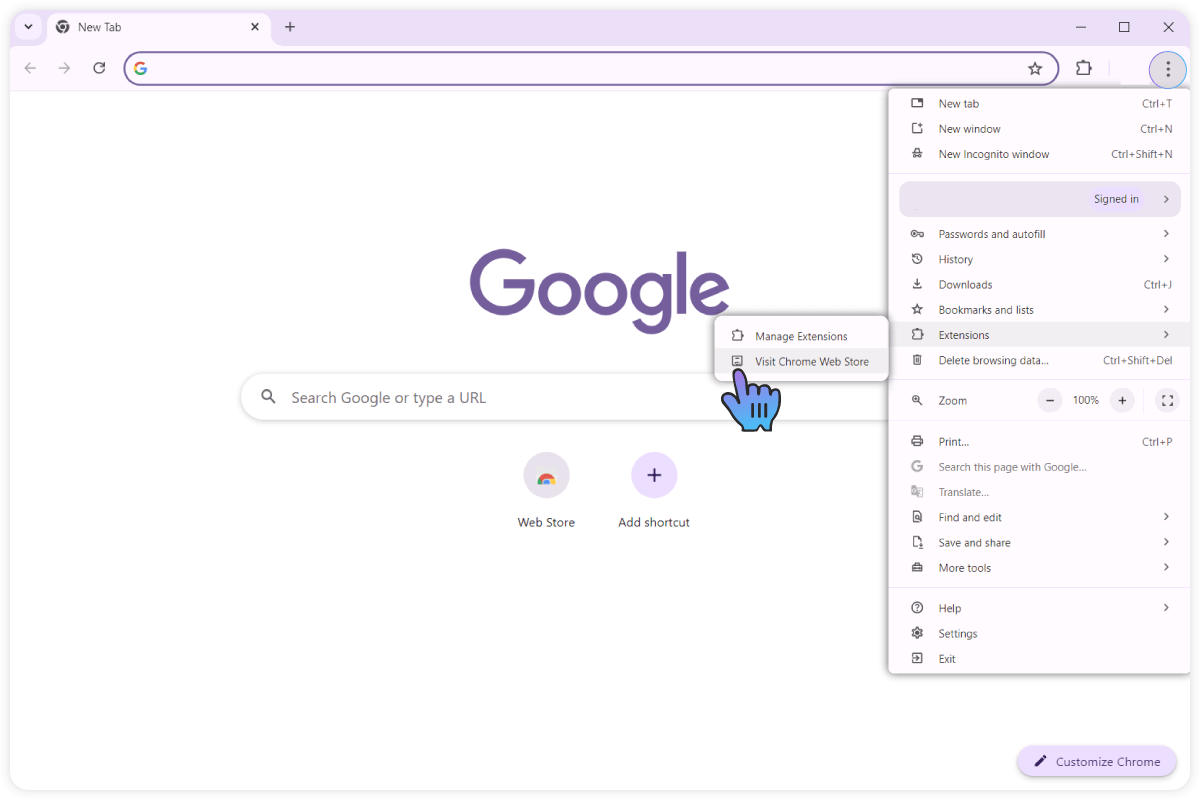
Task: Open Settings from the Chrome menu
Action: (957, 634)
